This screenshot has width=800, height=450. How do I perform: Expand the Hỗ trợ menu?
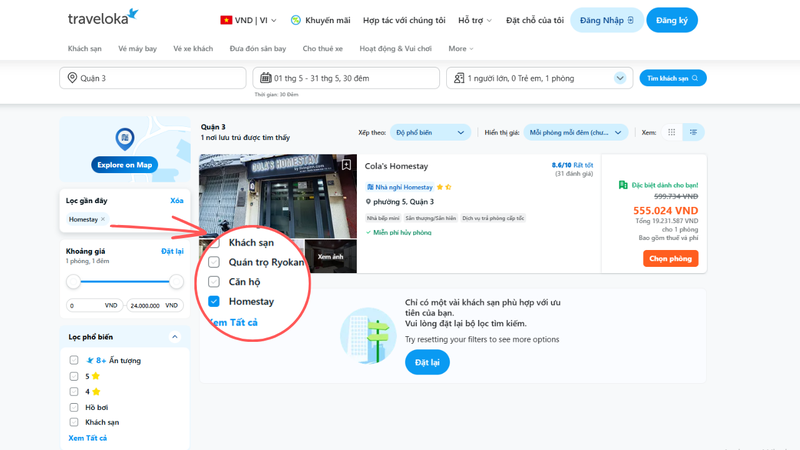tap(474, 20)
